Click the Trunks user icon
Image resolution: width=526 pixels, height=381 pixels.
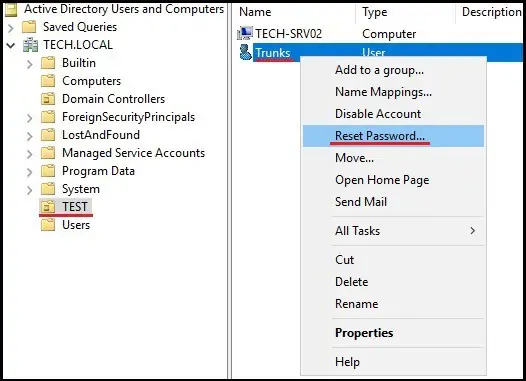[245, 52]
